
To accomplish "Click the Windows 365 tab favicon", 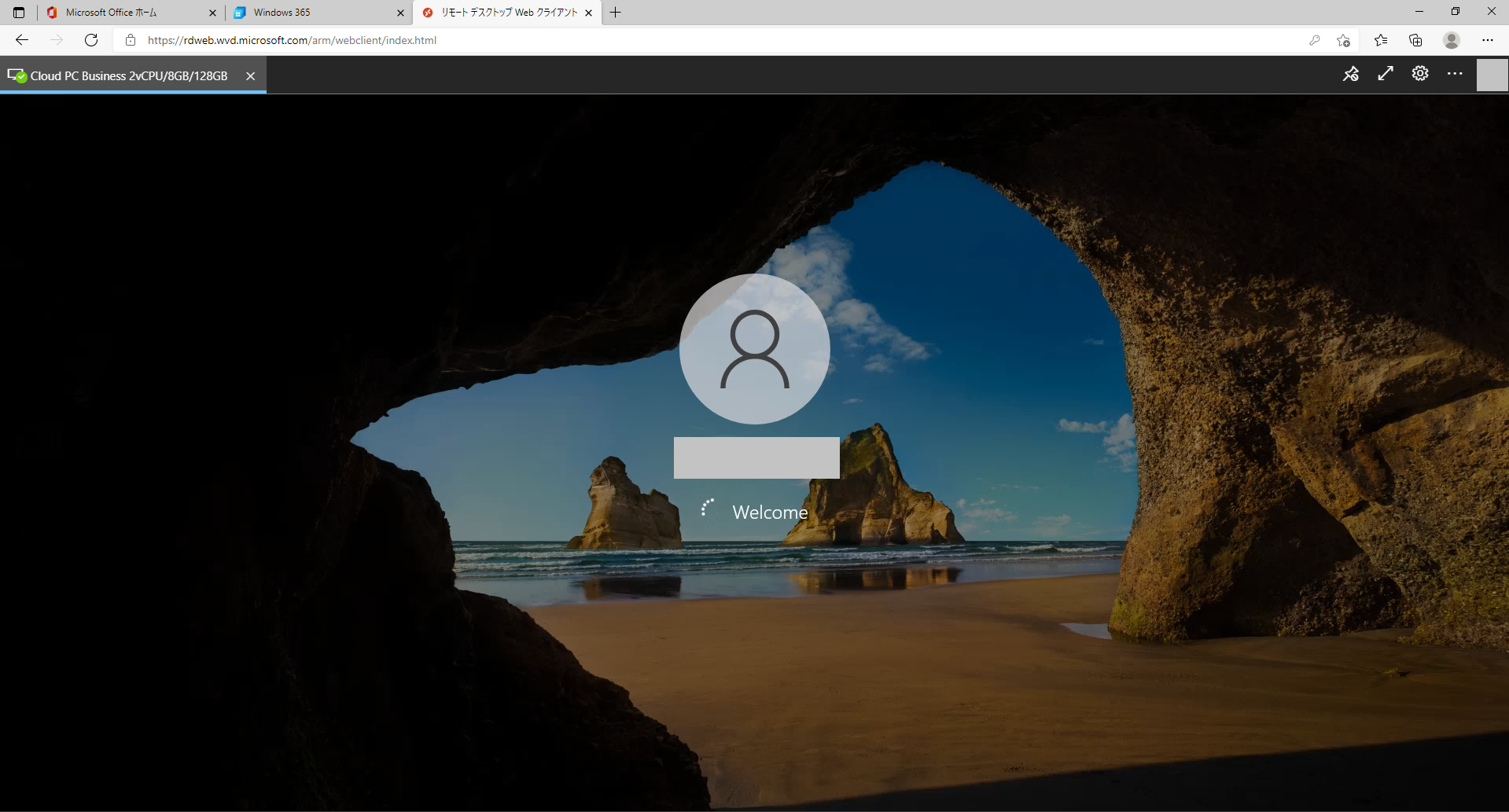I will click(x=240, y=13).
